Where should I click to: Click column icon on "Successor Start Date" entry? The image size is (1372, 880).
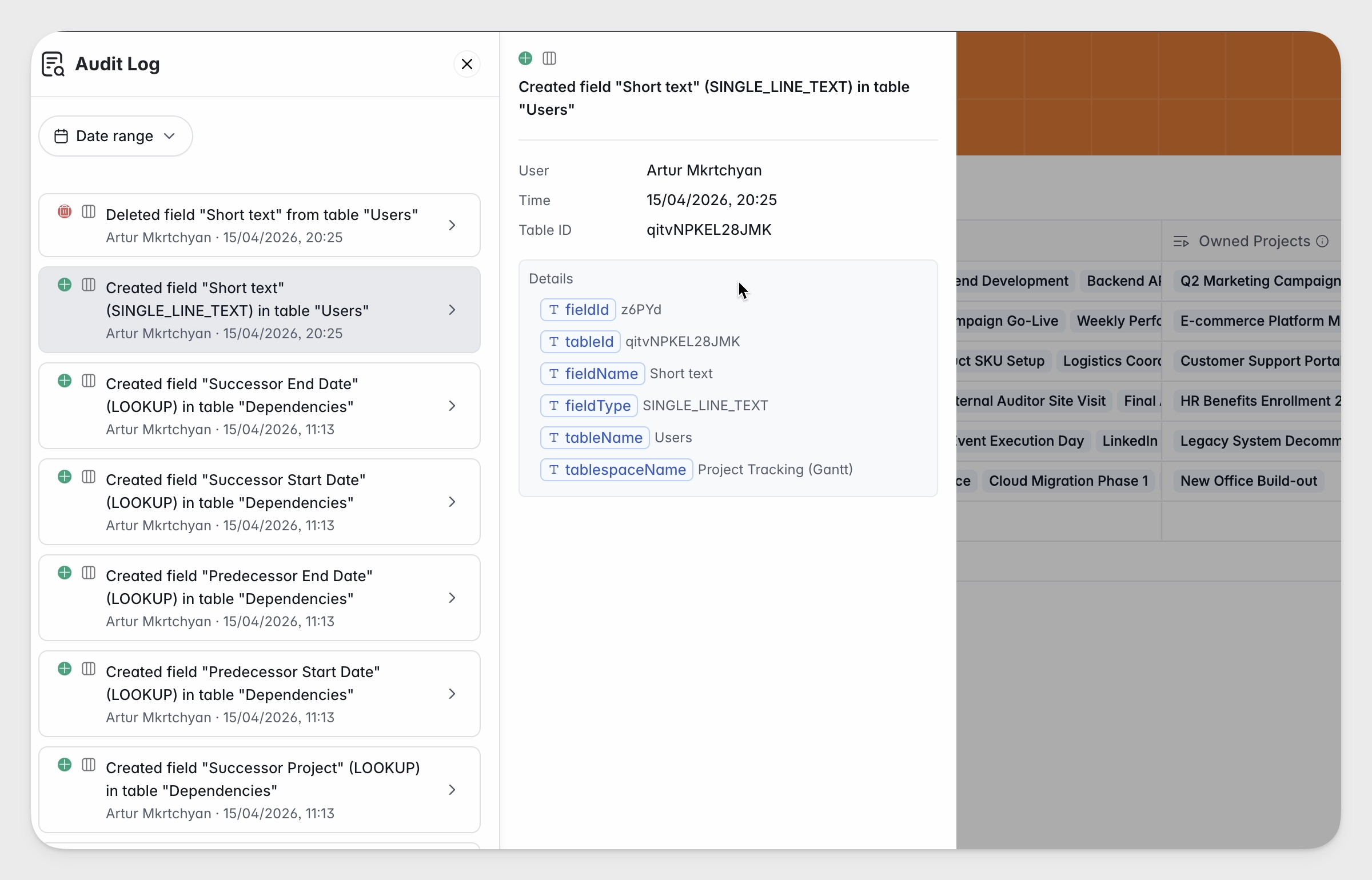pyautogui.click(x=89, y=477)
